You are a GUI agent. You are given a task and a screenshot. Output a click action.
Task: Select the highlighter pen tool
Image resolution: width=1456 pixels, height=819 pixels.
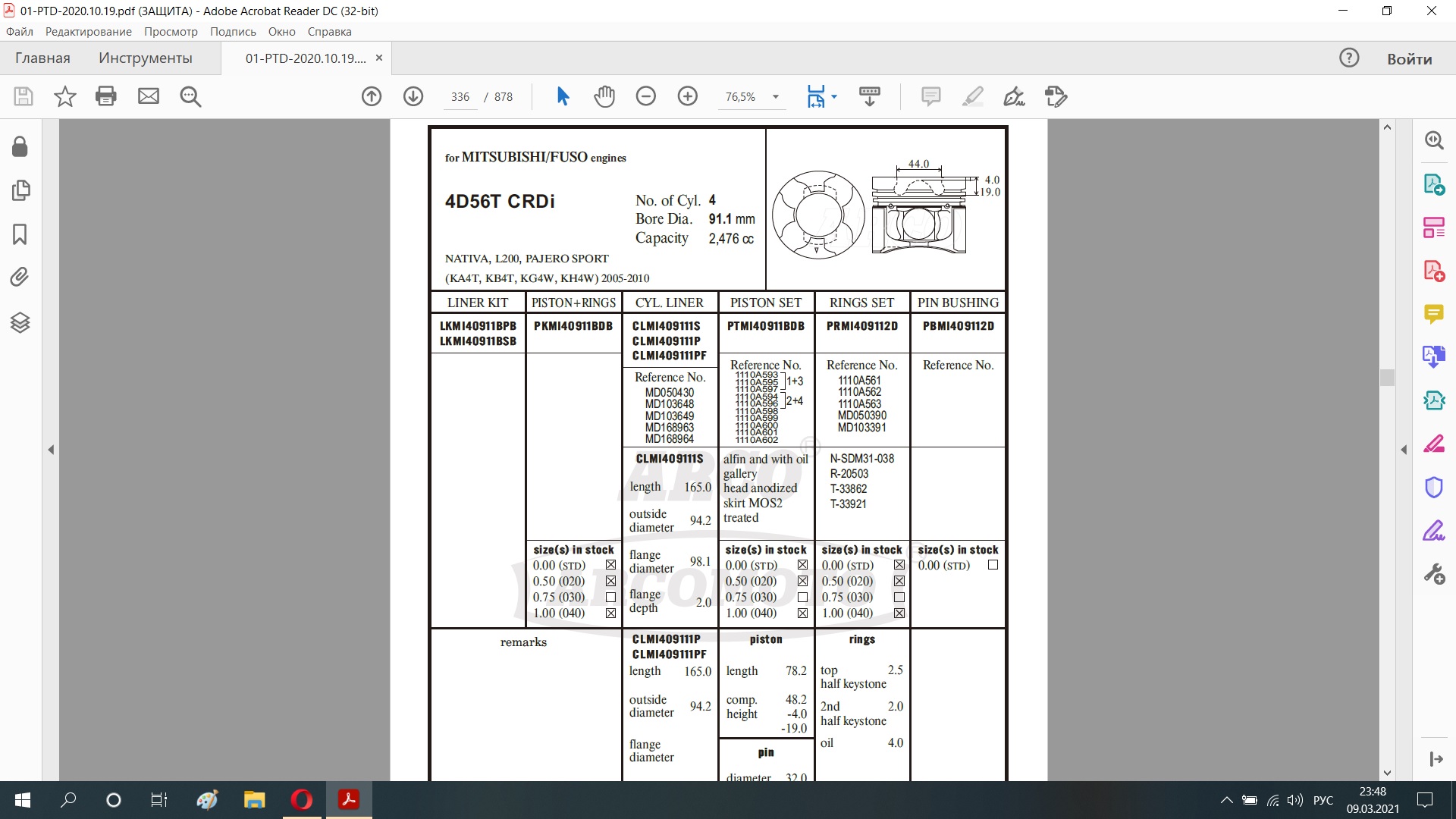(x=972, y=96)
